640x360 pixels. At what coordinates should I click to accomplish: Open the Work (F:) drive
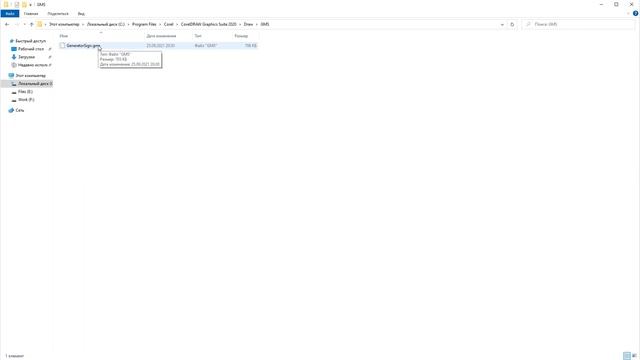[26, 100]
